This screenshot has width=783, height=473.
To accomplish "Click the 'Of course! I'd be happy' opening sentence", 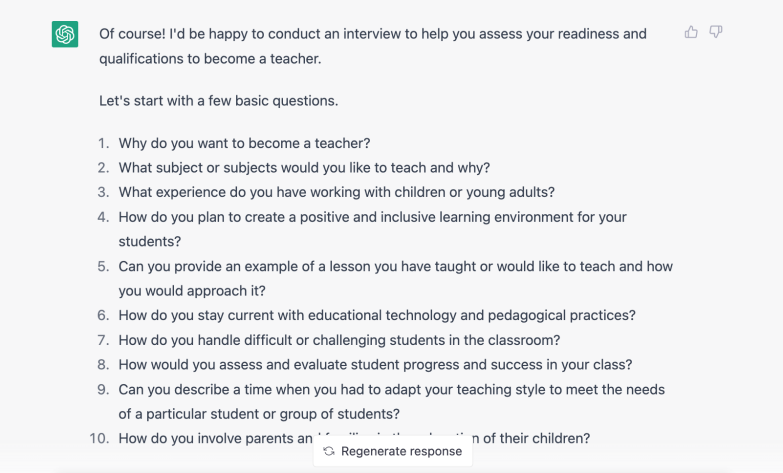I will click(373, 34).
